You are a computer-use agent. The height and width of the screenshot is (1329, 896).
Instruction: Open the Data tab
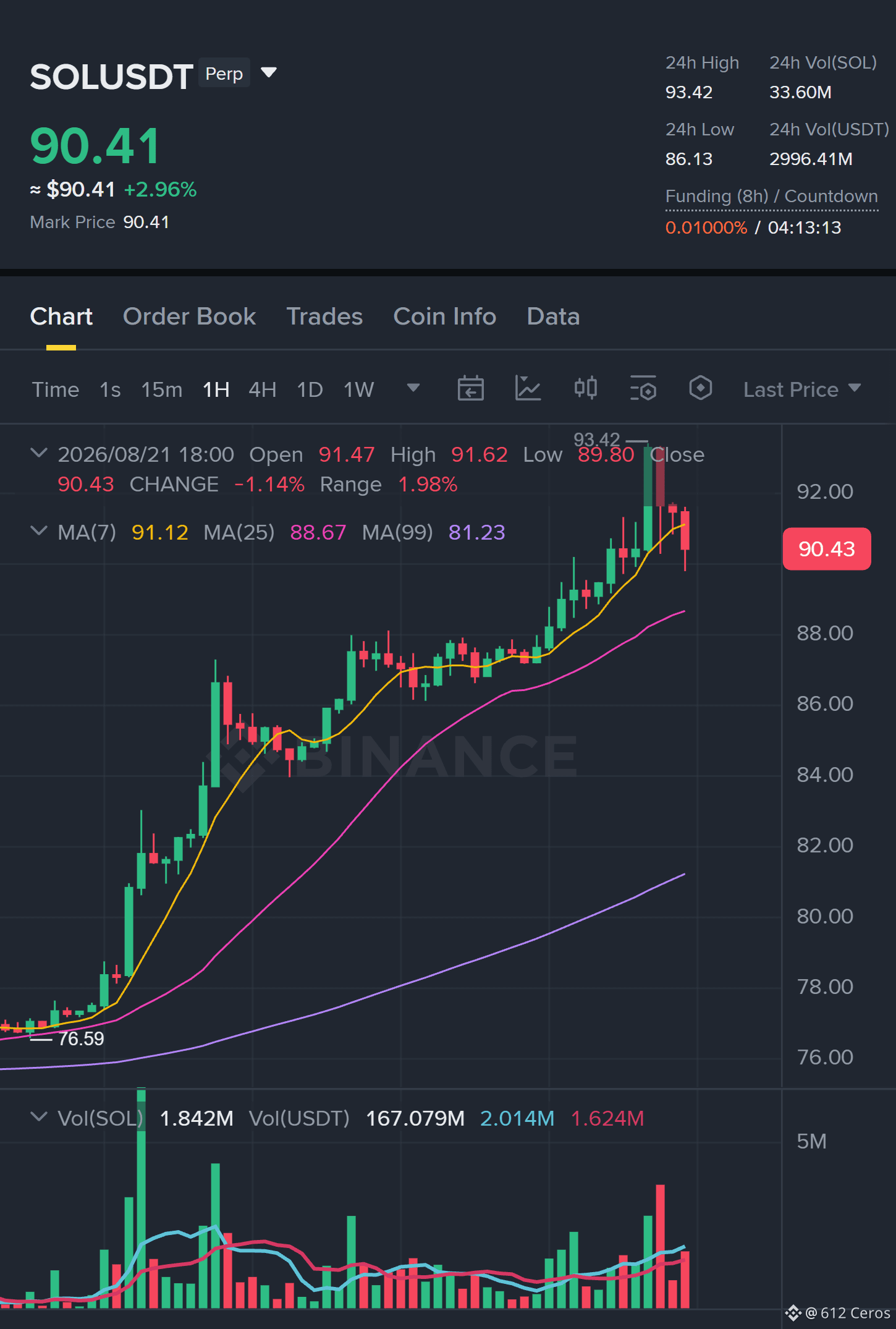tap(553, 316)
